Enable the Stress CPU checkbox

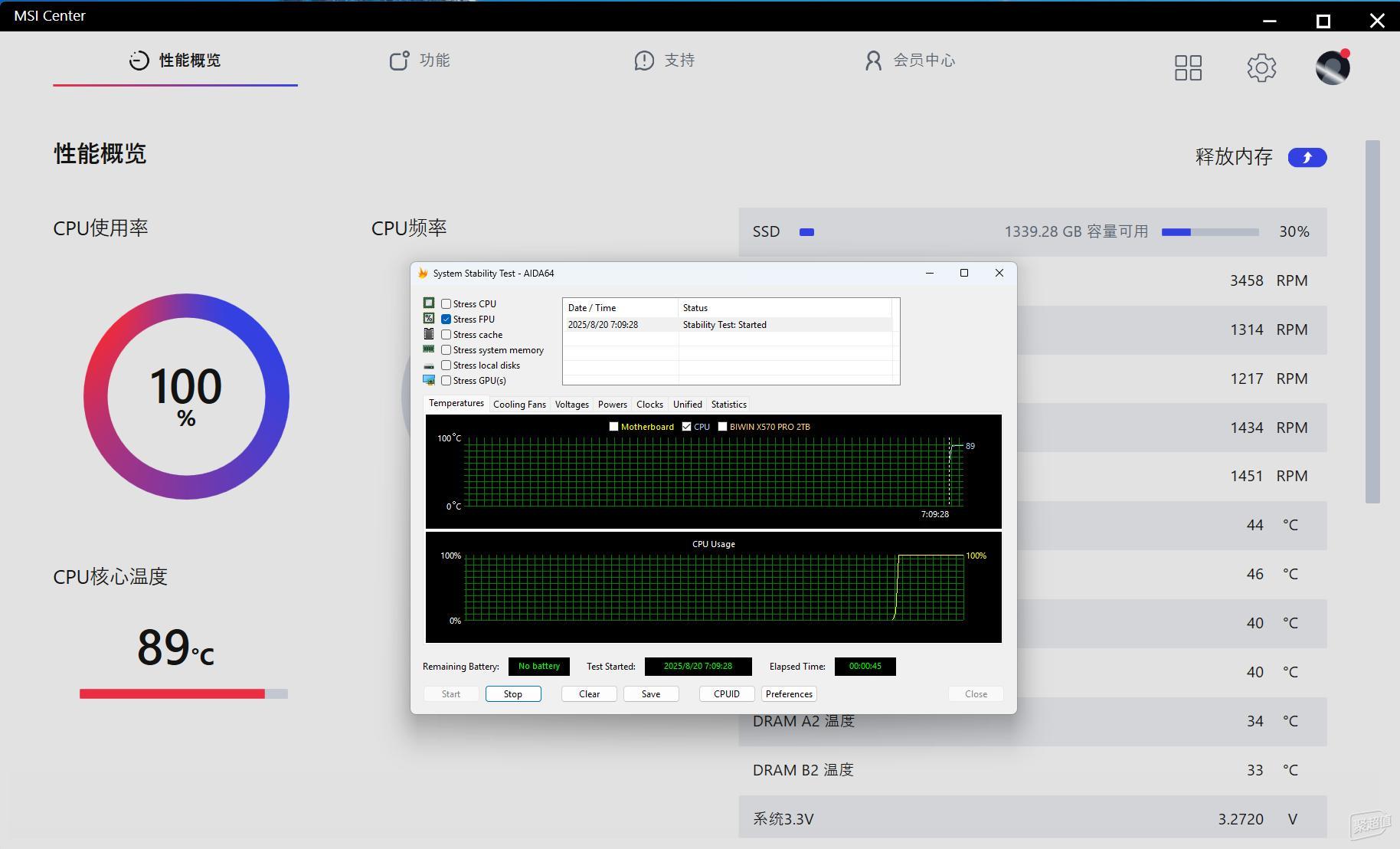446,304
